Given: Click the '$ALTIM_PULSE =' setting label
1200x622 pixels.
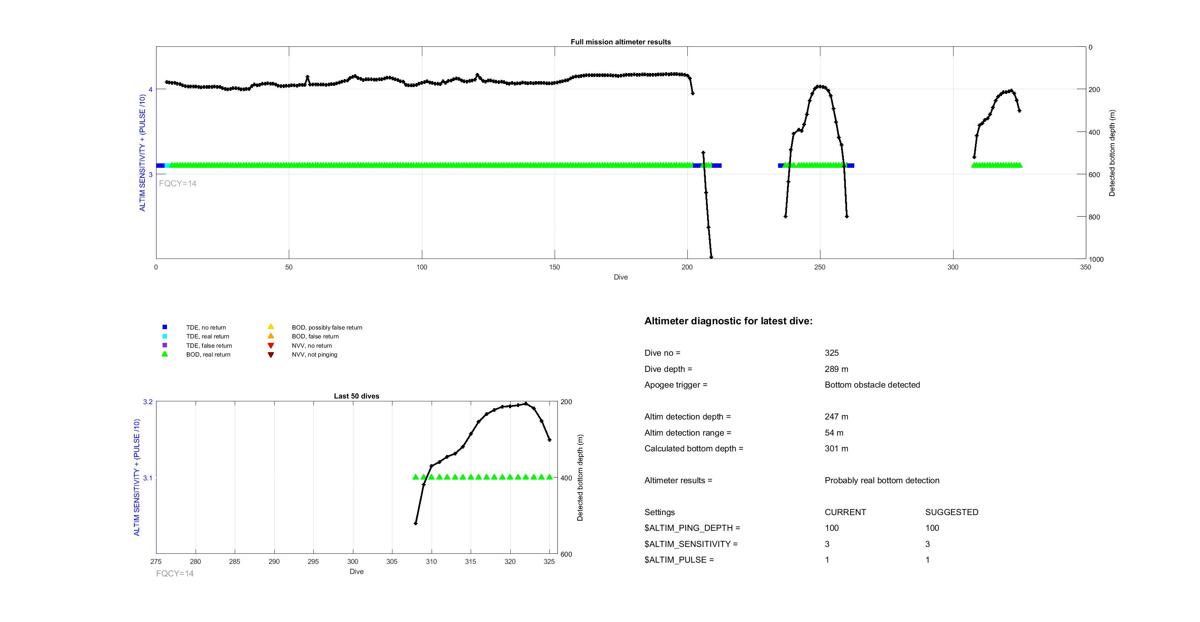Looking at the screenshot, I should point(680,560).
